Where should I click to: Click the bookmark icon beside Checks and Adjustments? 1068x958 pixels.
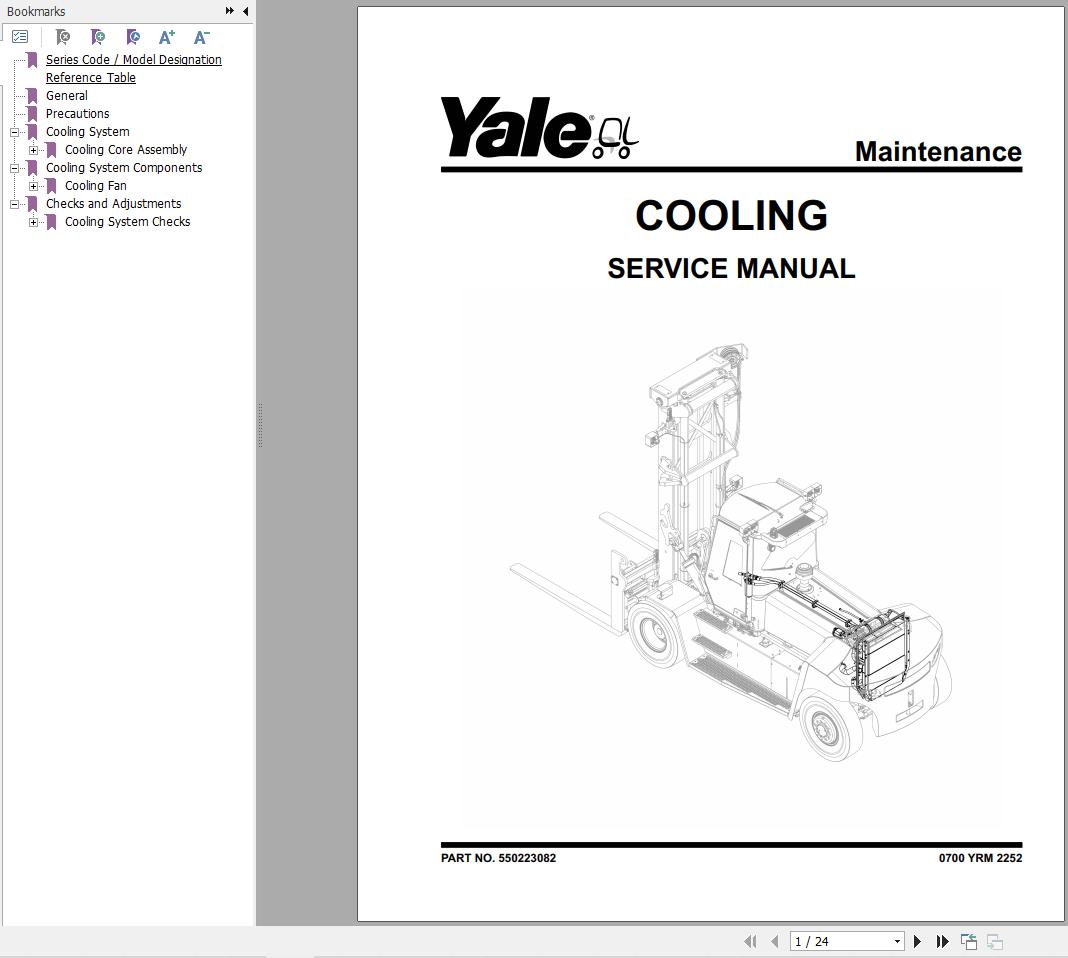(32, 204)
